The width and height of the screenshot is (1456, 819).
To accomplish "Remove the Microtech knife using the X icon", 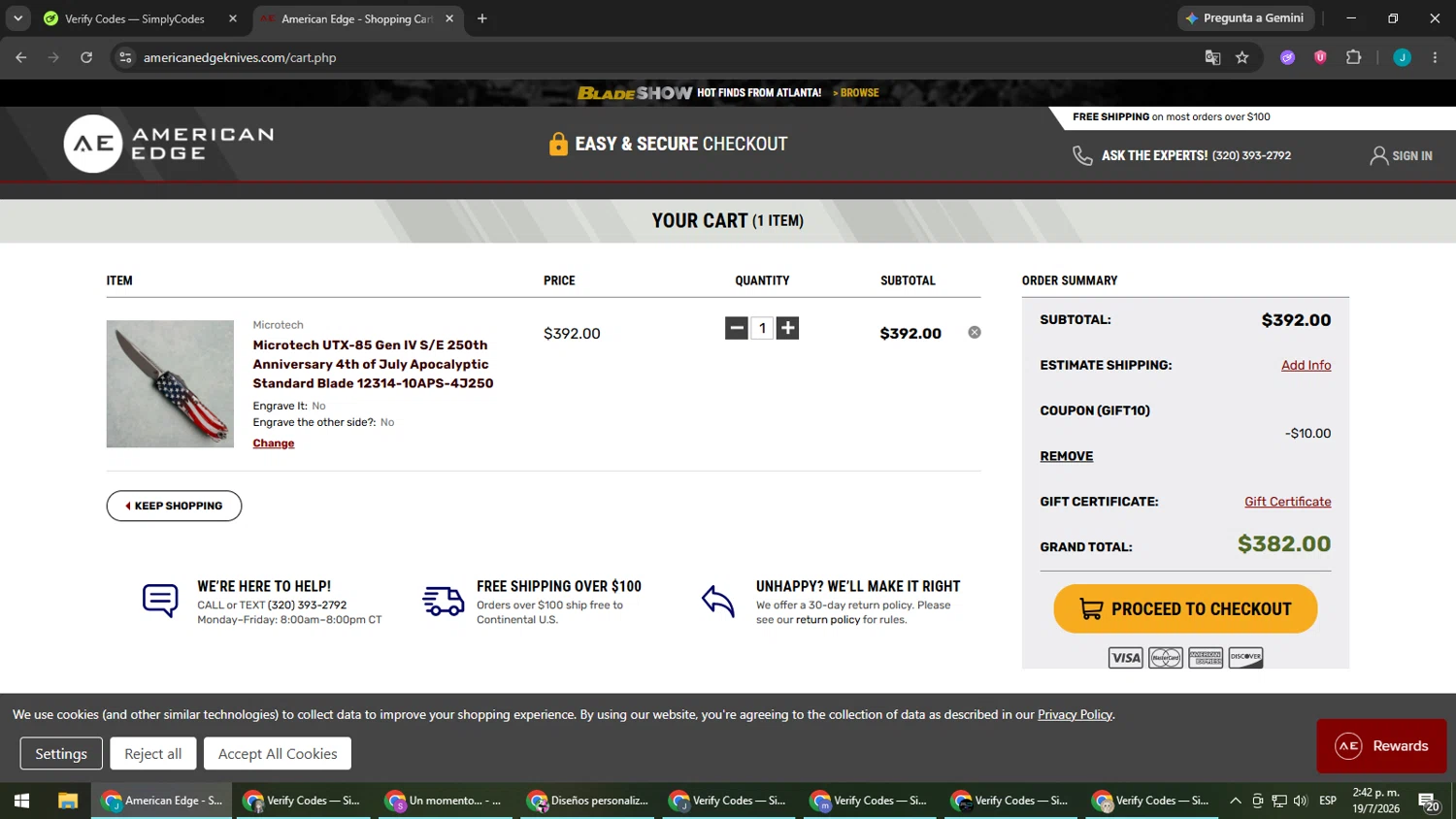I will tap(975, 332).
